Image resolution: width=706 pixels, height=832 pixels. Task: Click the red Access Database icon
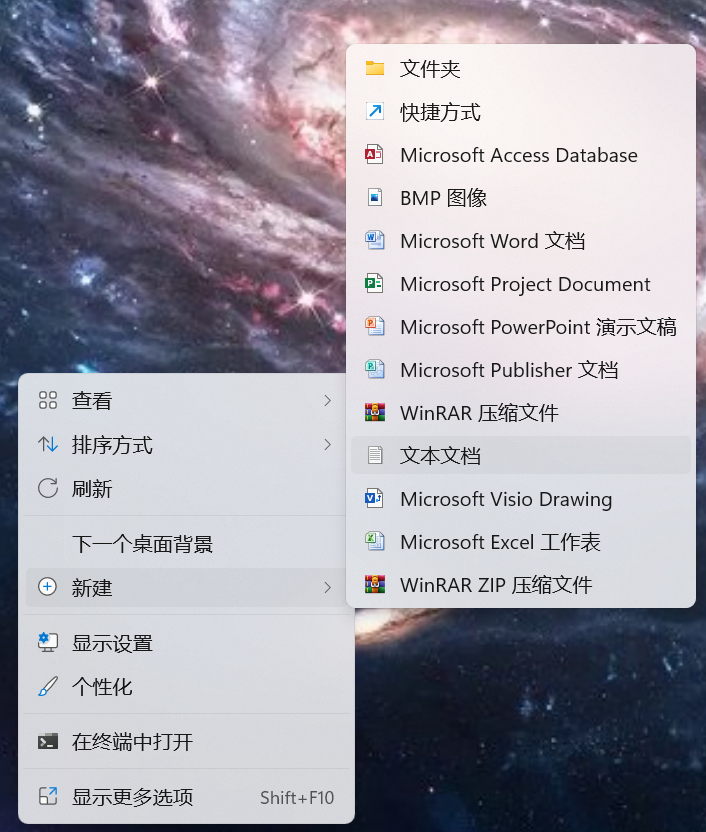click(x=374, y=154)
